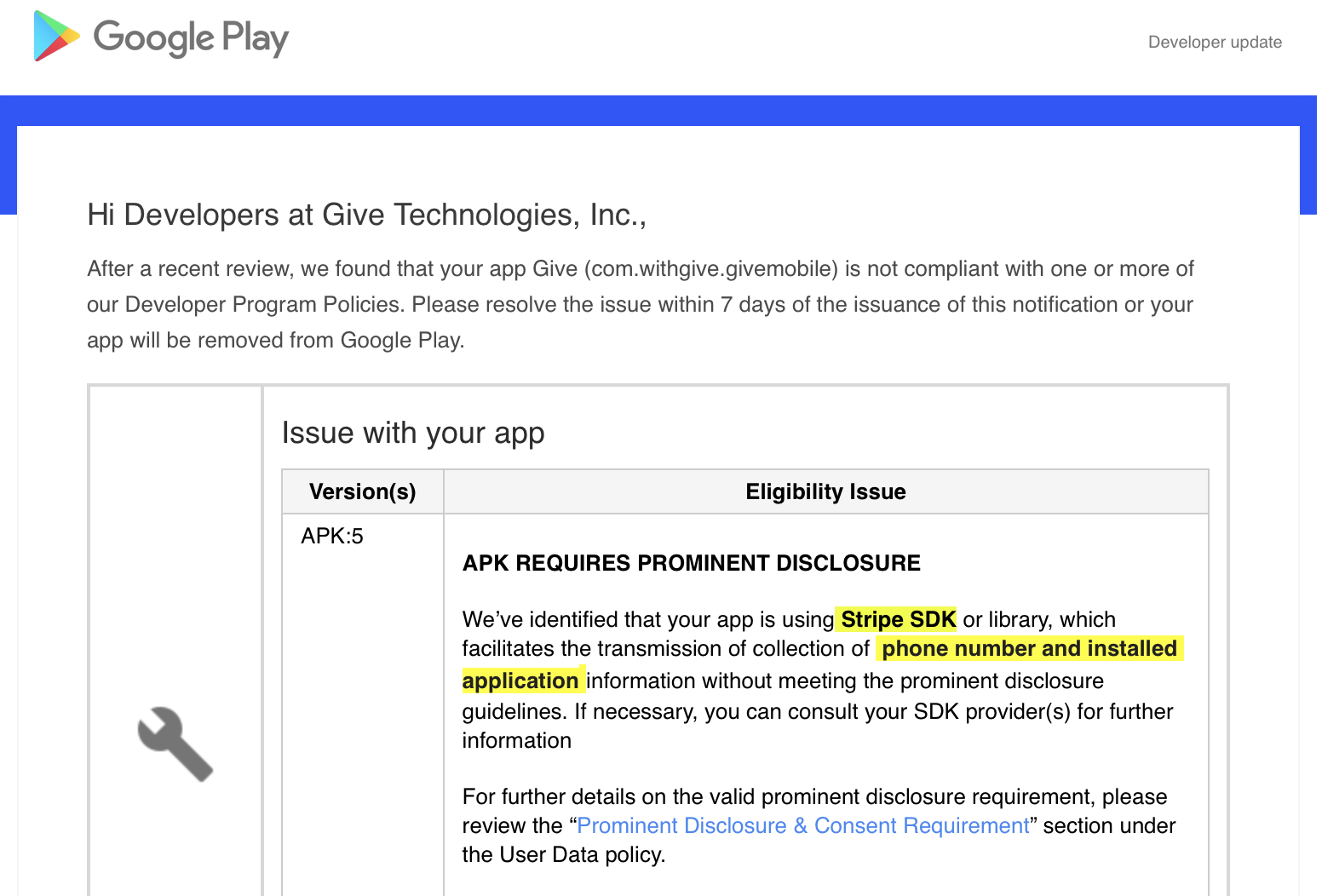Image resolution: width=1322 pixels, height=896 pixels.
Task: Click the com.withgive.givemobile app package text
Action: click(x=712, y=268)
